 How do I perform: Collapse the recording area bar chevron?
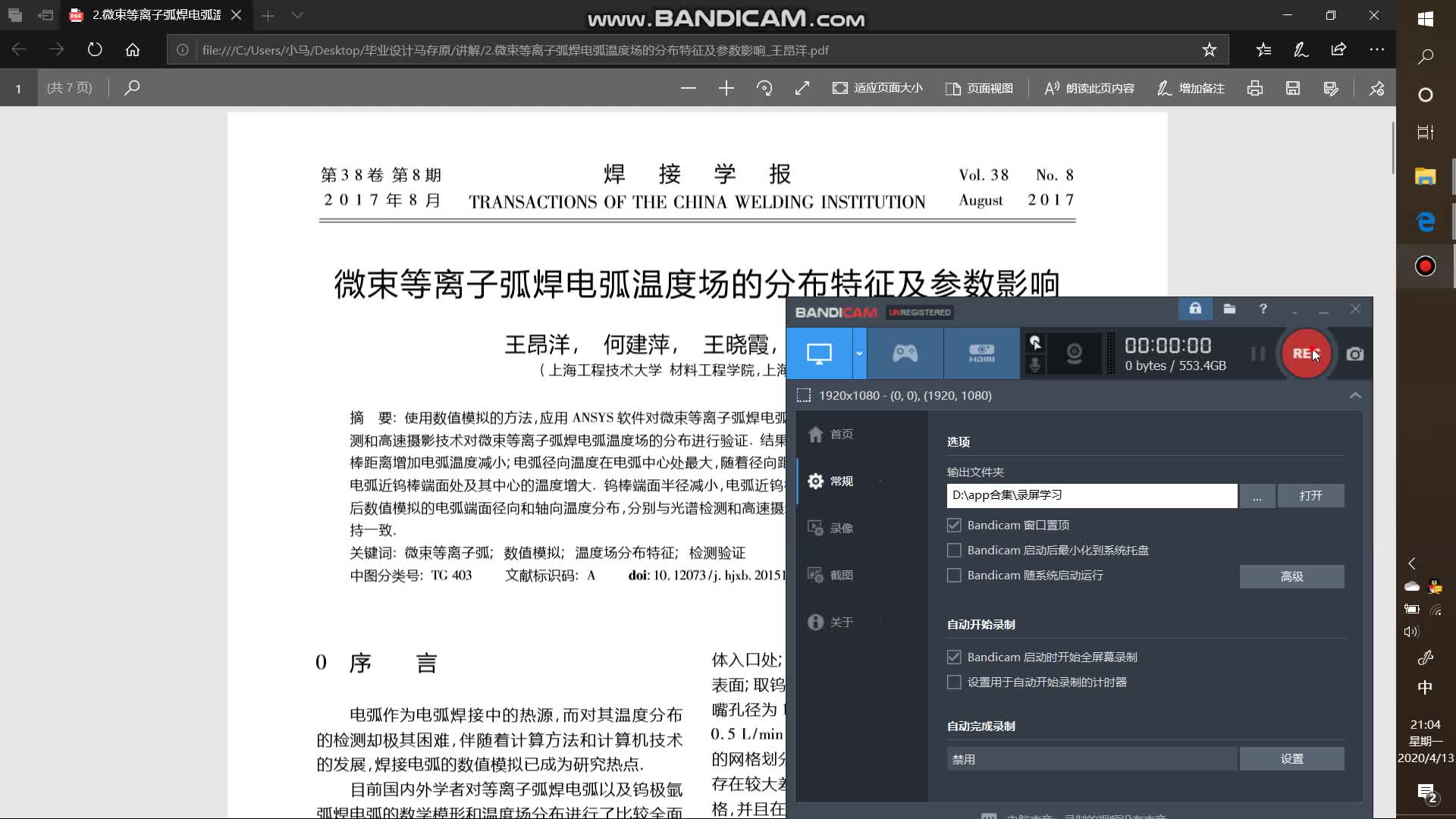[1355, 395]
